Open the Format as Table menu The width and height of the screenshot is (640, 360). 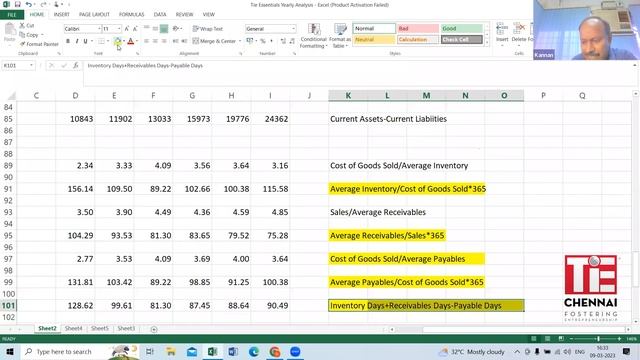340,36
